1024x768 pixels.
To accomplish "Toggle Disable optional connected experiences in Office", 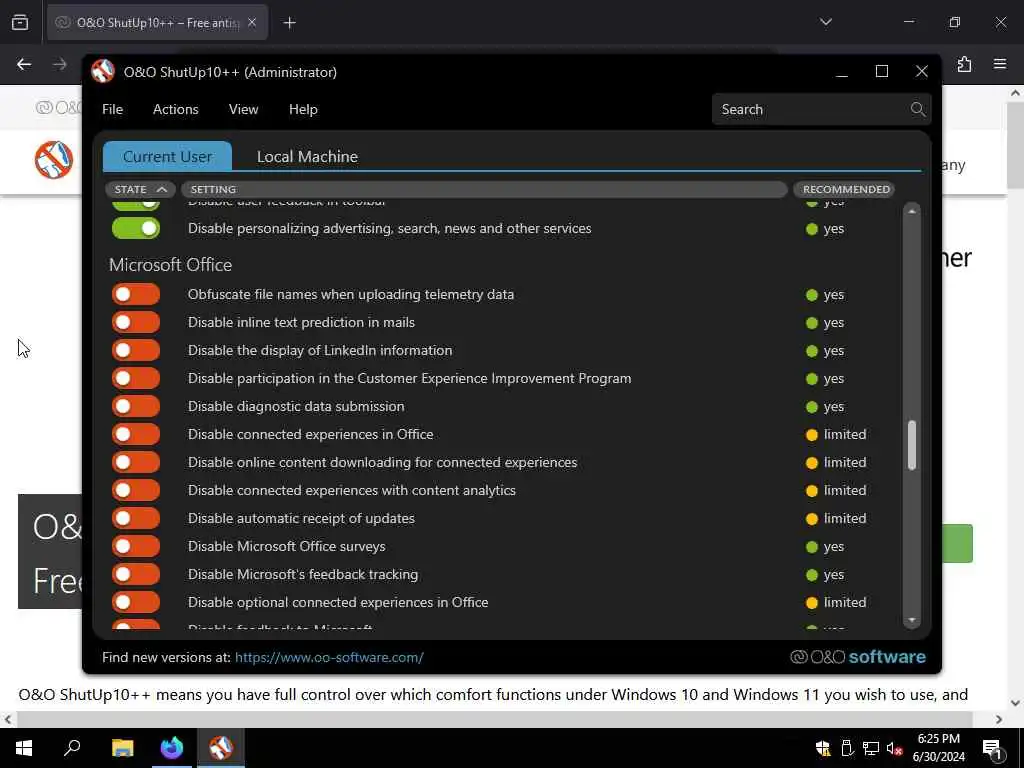I will pyautogui.click(x=136, y=602).
